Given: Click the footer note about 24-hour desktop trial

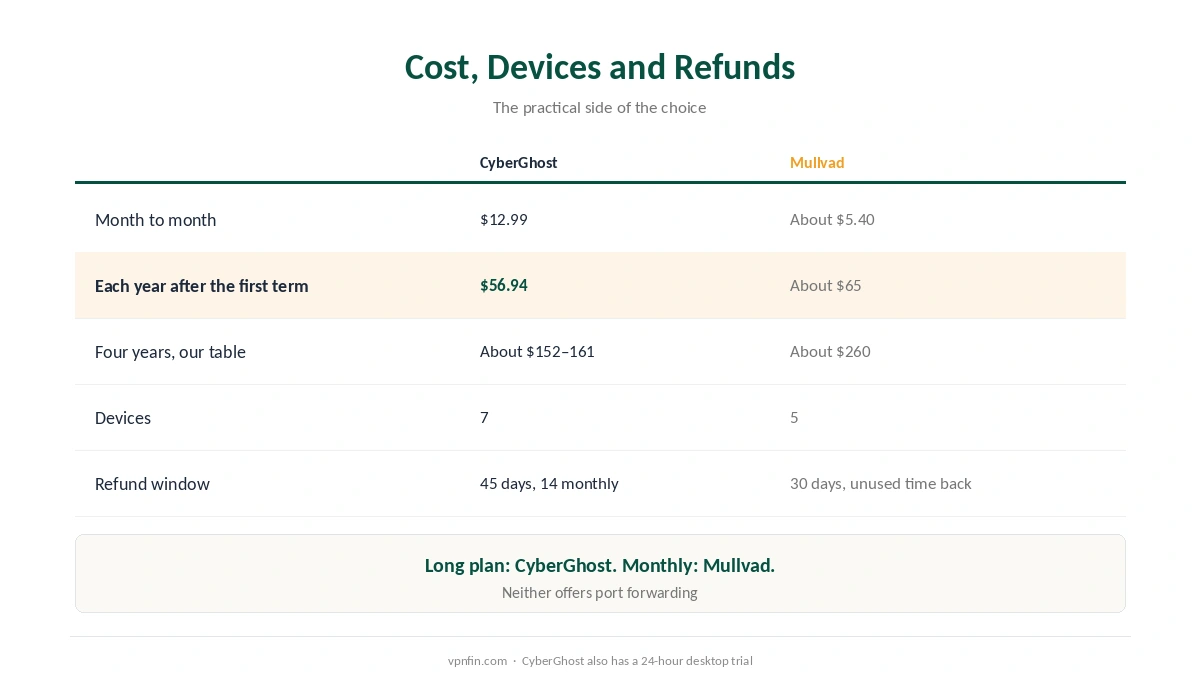Looking at the screenshot, I should point(637,661).
